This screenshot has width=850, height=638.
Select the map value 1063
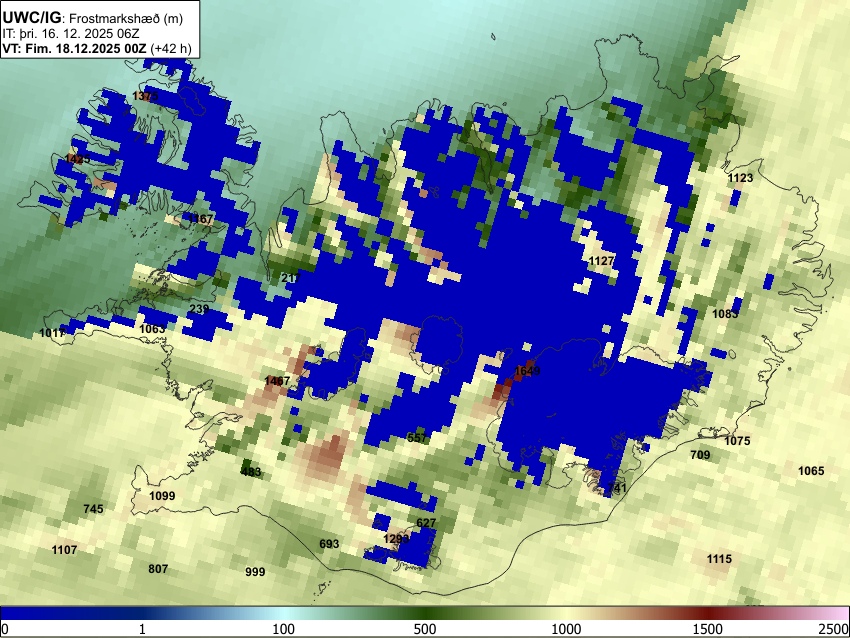pyautogui.click(x=152, y=329)
